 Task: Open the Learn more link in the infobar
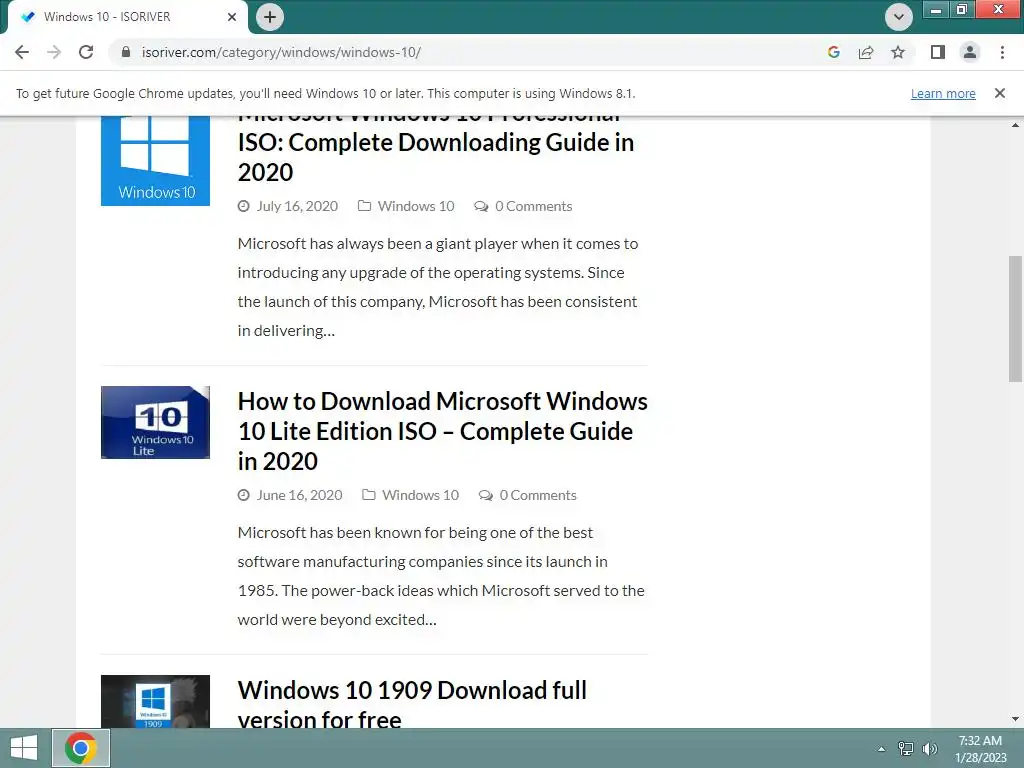943,93
